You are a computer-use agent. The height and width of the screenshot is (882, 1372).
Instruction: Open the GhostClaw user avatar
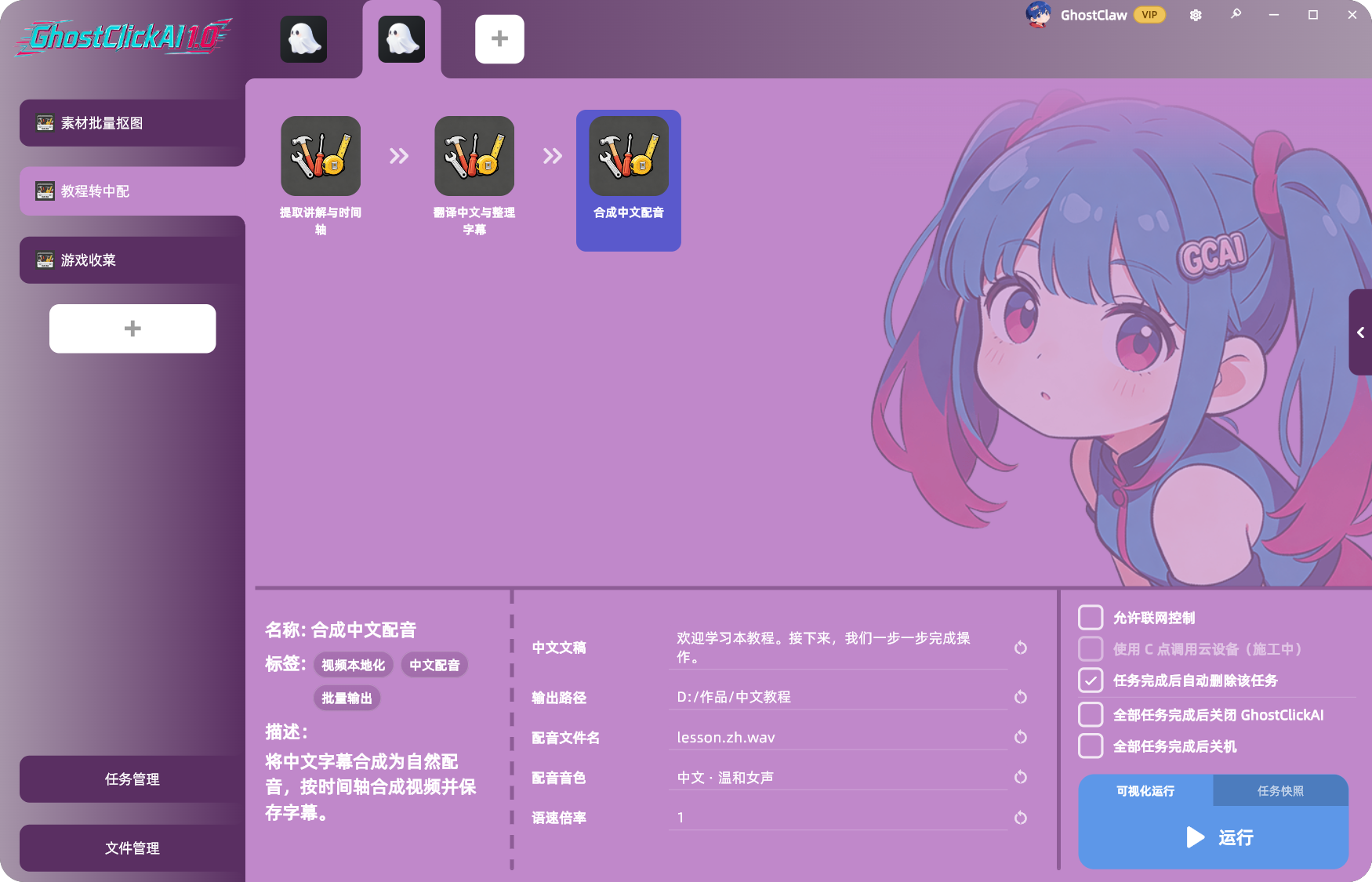[1038, 15]
